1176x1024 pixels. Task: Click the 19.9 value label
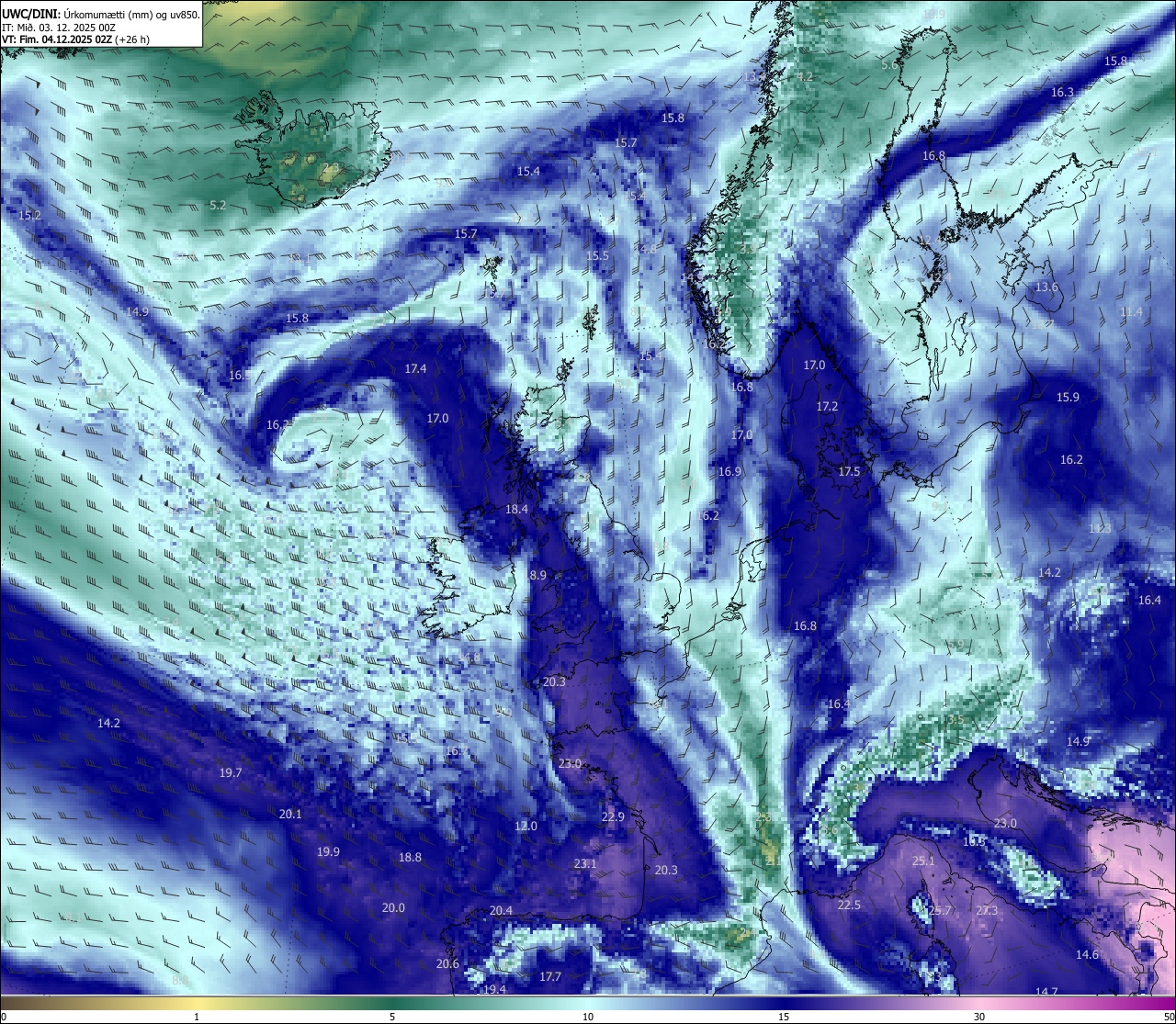328,852
